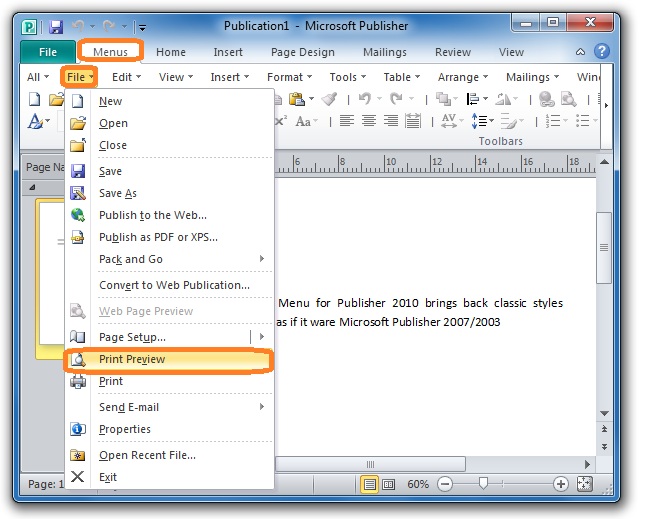Click the Change Case Aa icon
The image size is (647, 519).
click(303, 121)
